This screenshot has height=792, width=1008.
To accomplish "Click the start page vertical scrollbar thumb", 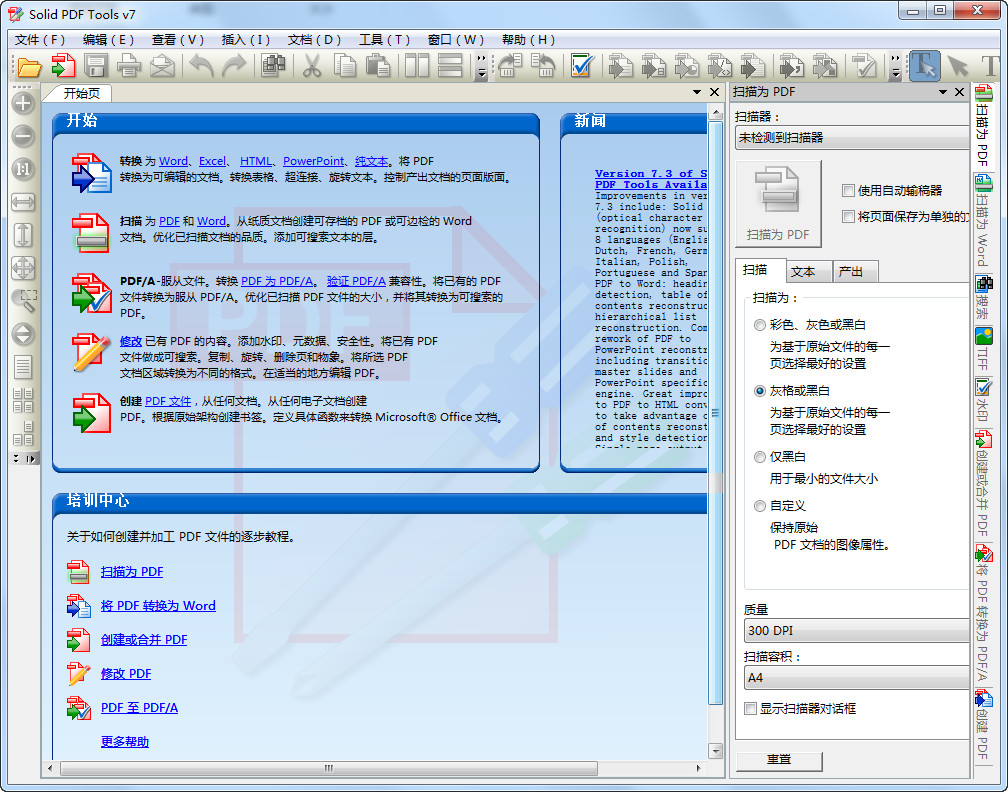I will click(715, 412).
